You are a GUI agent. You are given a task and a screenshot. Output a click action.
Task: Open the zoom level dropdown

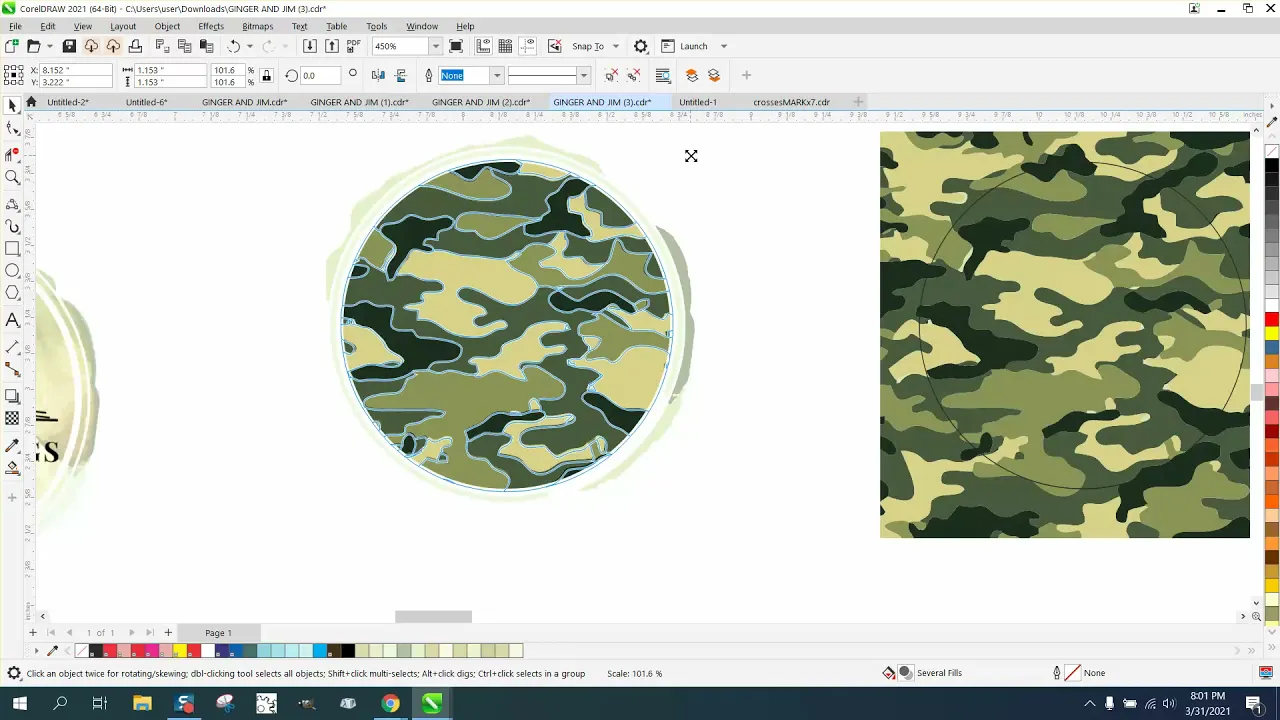coord(435,46)
